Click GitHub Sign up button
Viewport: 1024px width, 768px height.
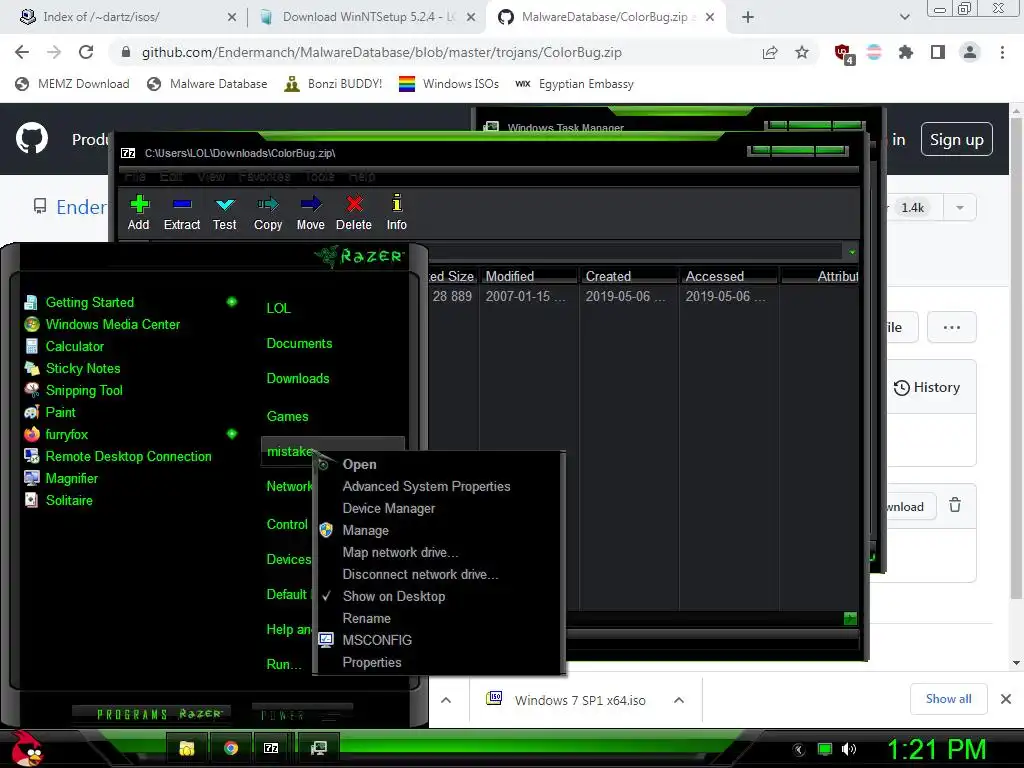point(956,139)
